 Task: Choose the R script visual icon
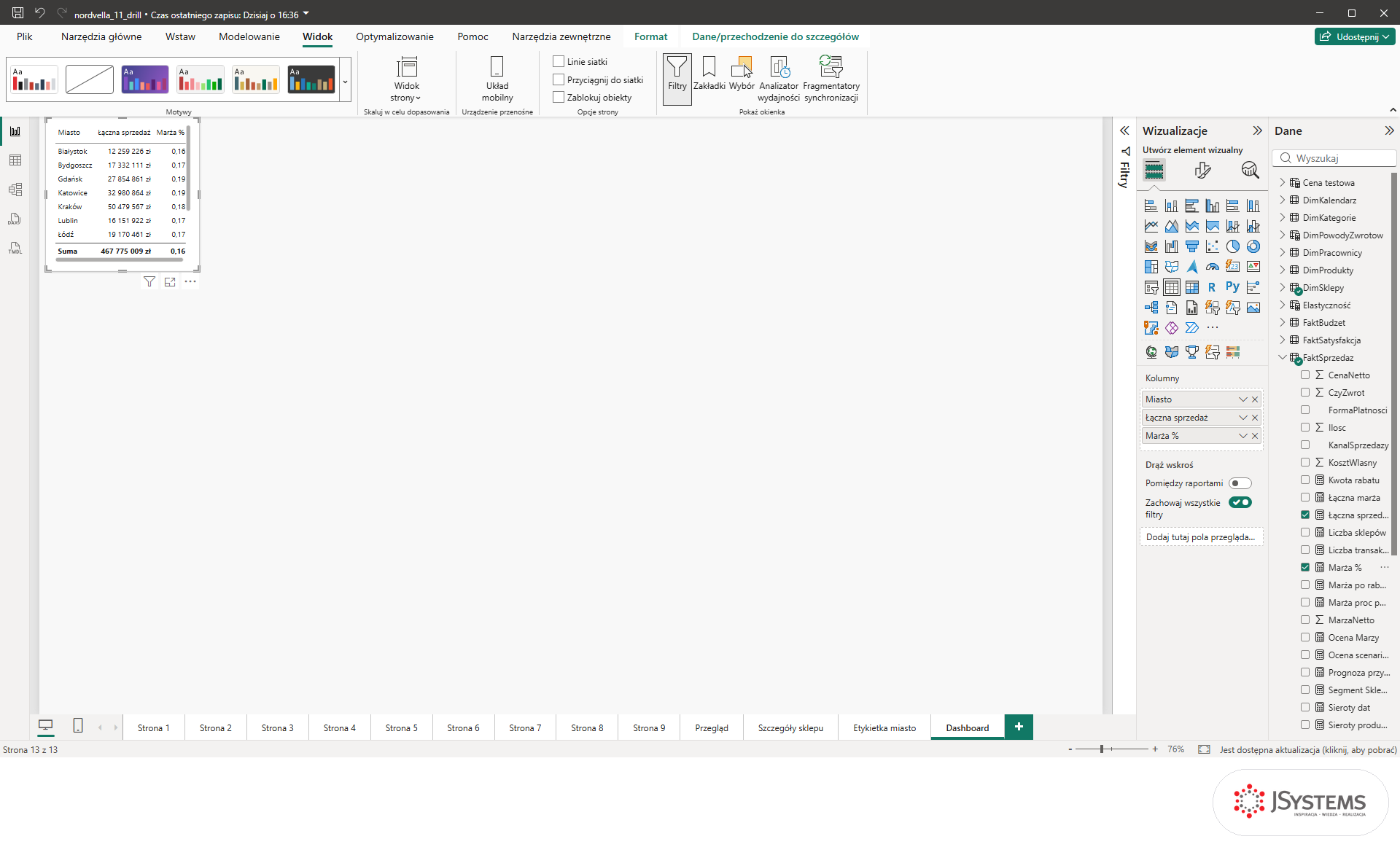point(1213,287)
